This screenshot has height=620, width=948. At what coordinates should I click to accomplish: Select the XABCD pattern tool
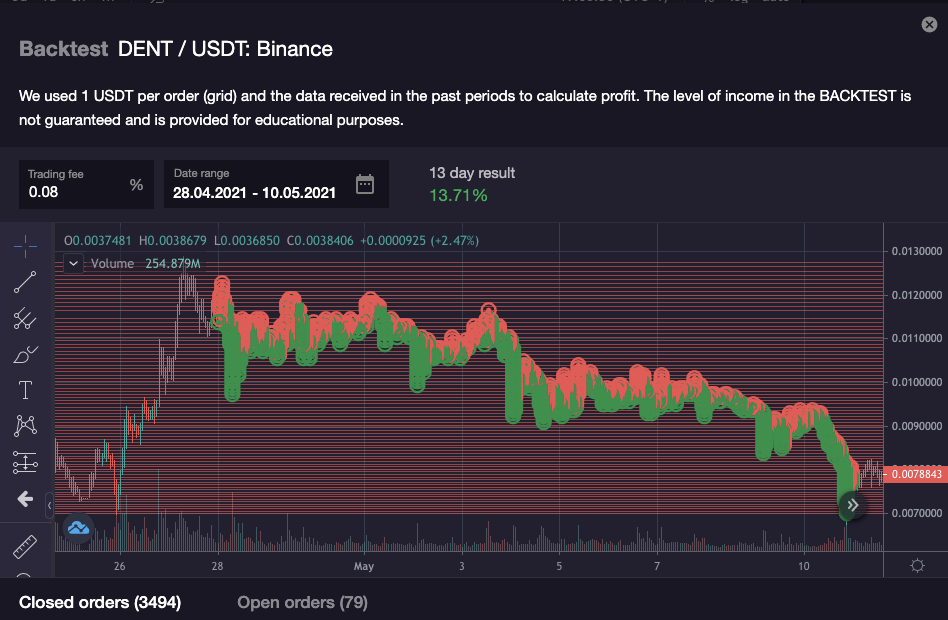(26, 426)
